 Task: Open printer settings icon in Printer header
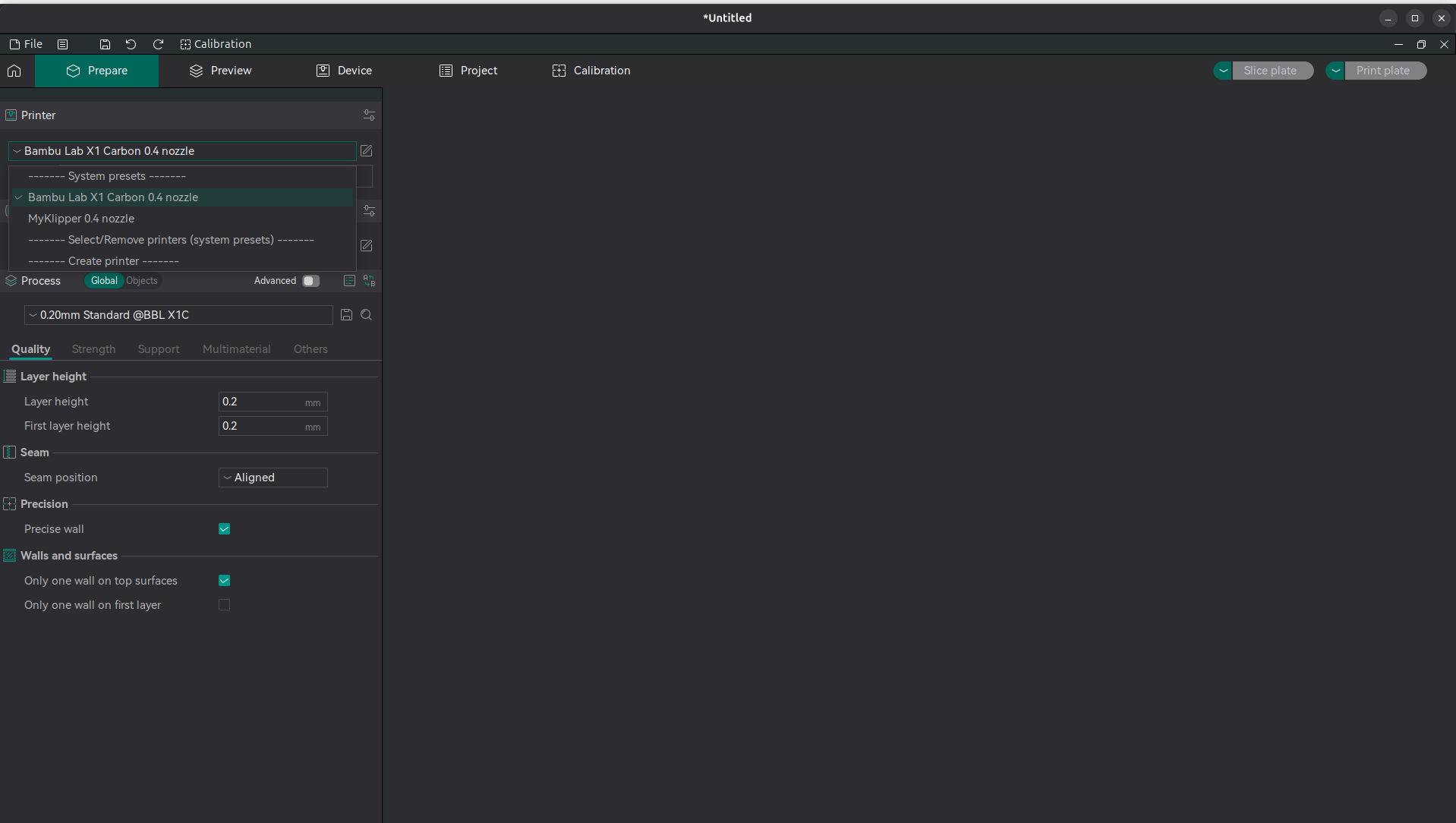point(369,115)
